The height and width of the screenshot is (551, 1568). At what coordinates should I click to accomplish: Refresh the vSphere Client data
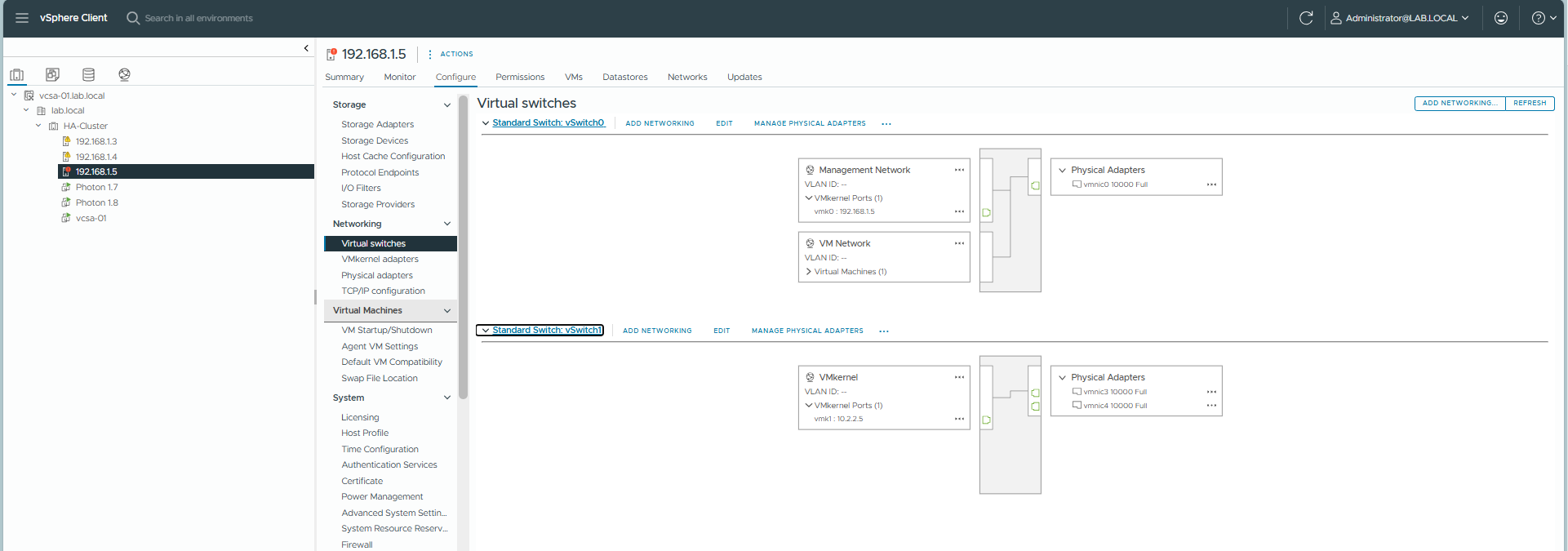coord(1306,18)
